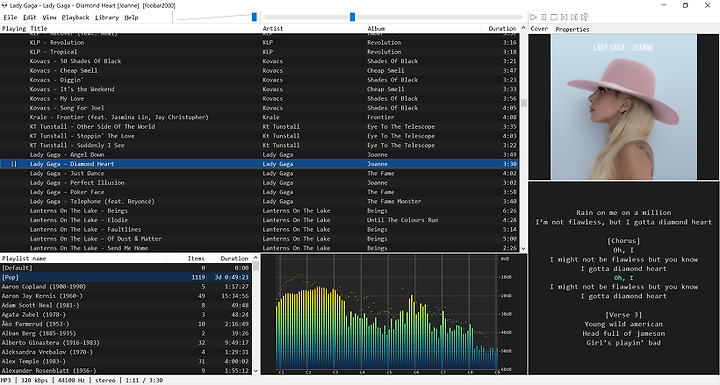Screen dimensions: 720x385
Task: Select Alberto Ginastera (1916-1983) playlist
Action: click(x=126, y=343)
